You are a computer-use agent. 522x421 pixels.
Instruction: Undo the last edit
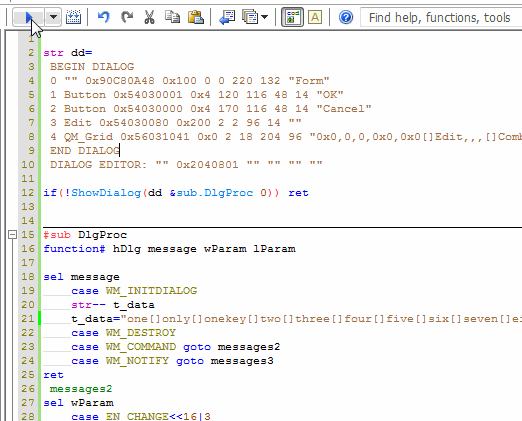pos(104,17)
